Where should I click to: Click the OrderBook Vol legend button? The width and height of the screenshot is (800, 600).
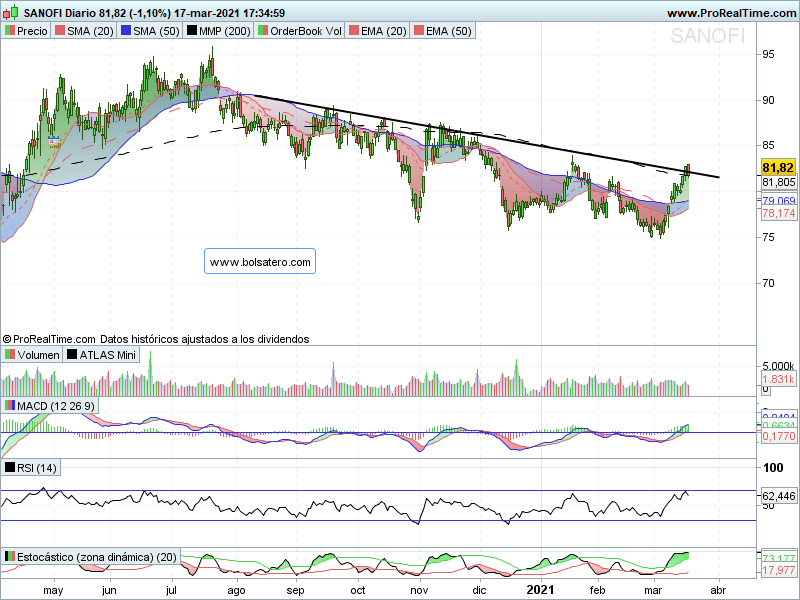299,31
